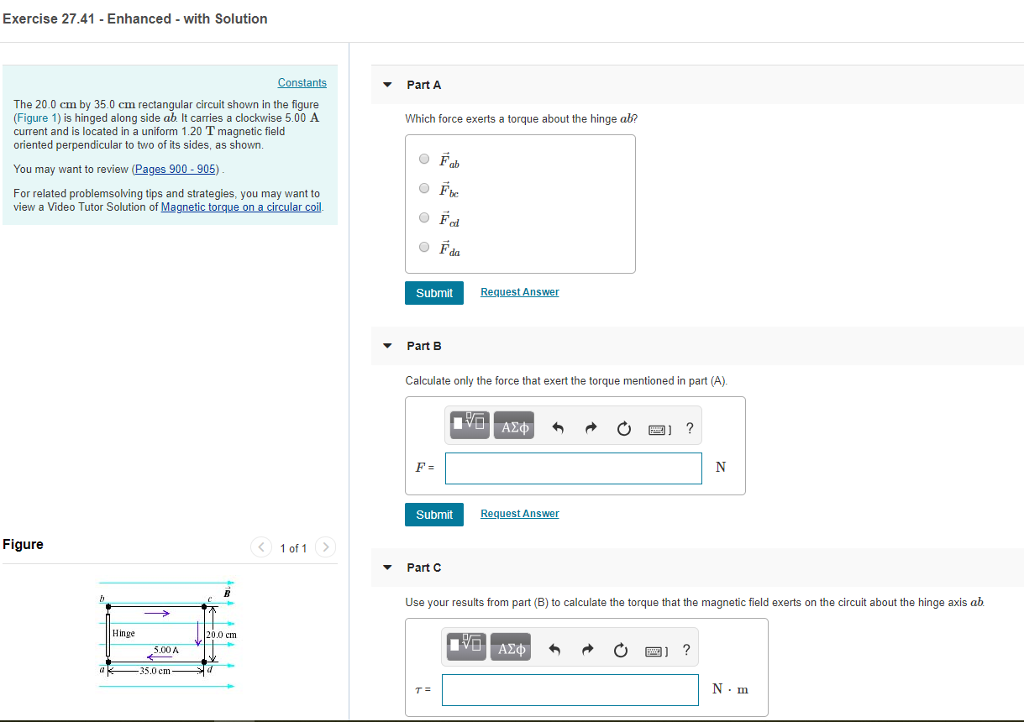The image size is (1024, 722).
Task: Collapse the Part C section
Action: [387, 567]
